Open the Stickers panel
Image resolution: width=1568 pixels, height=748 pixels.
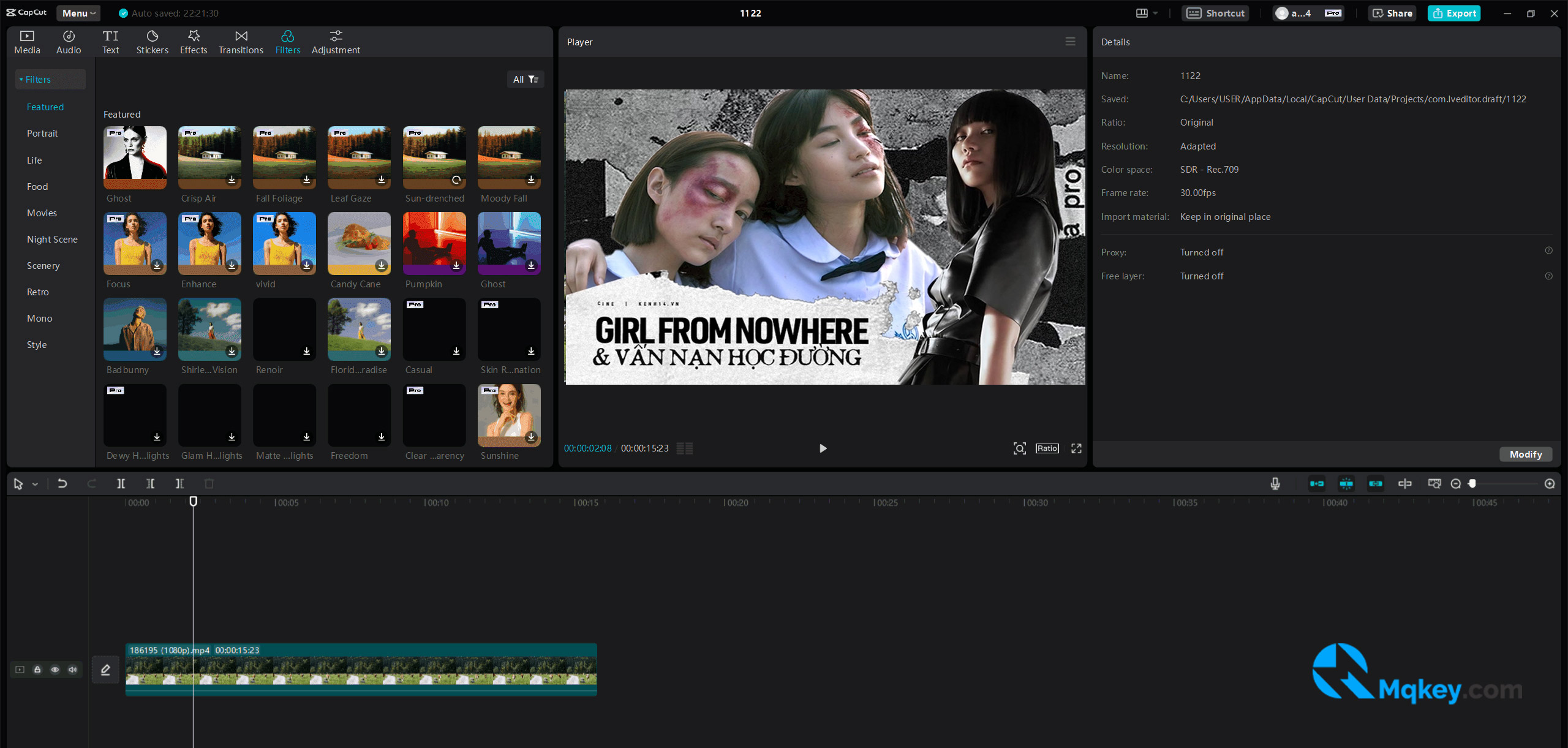[x=152, y=42]
